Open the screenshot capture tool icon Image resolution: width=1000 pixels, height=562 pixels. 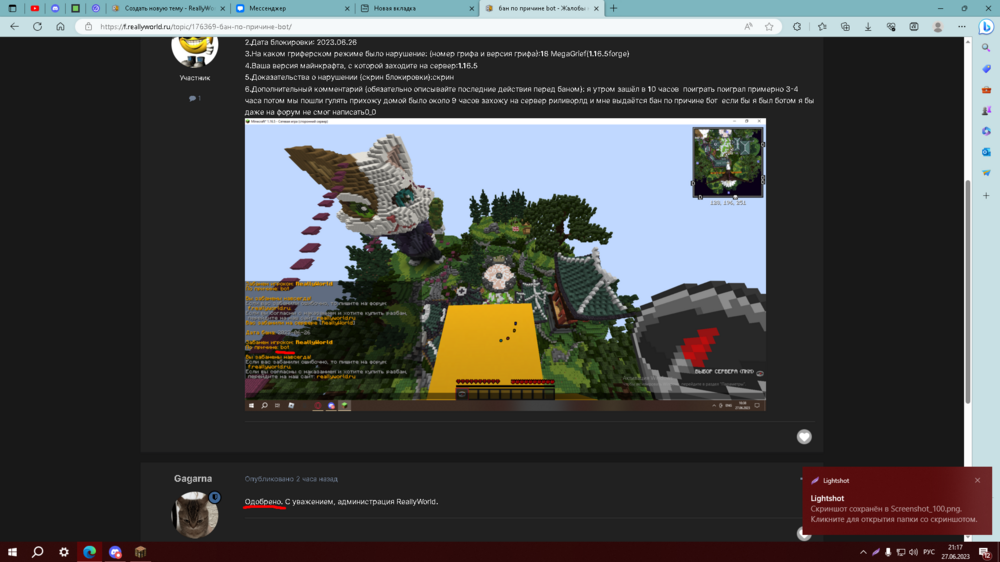[x=914, y=27]
